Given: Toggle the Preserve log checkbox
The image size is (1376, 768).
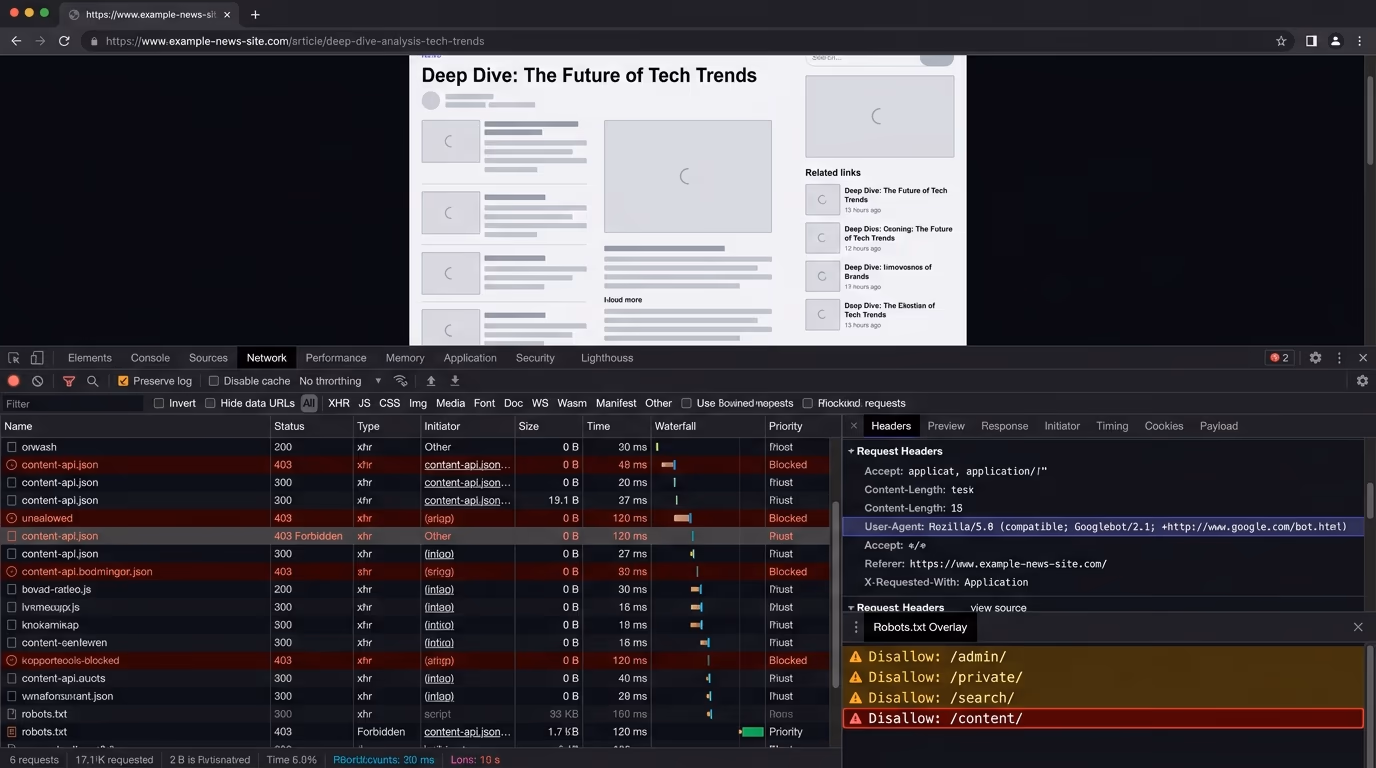Looking at the screenshot, I should tap(123, 381).
